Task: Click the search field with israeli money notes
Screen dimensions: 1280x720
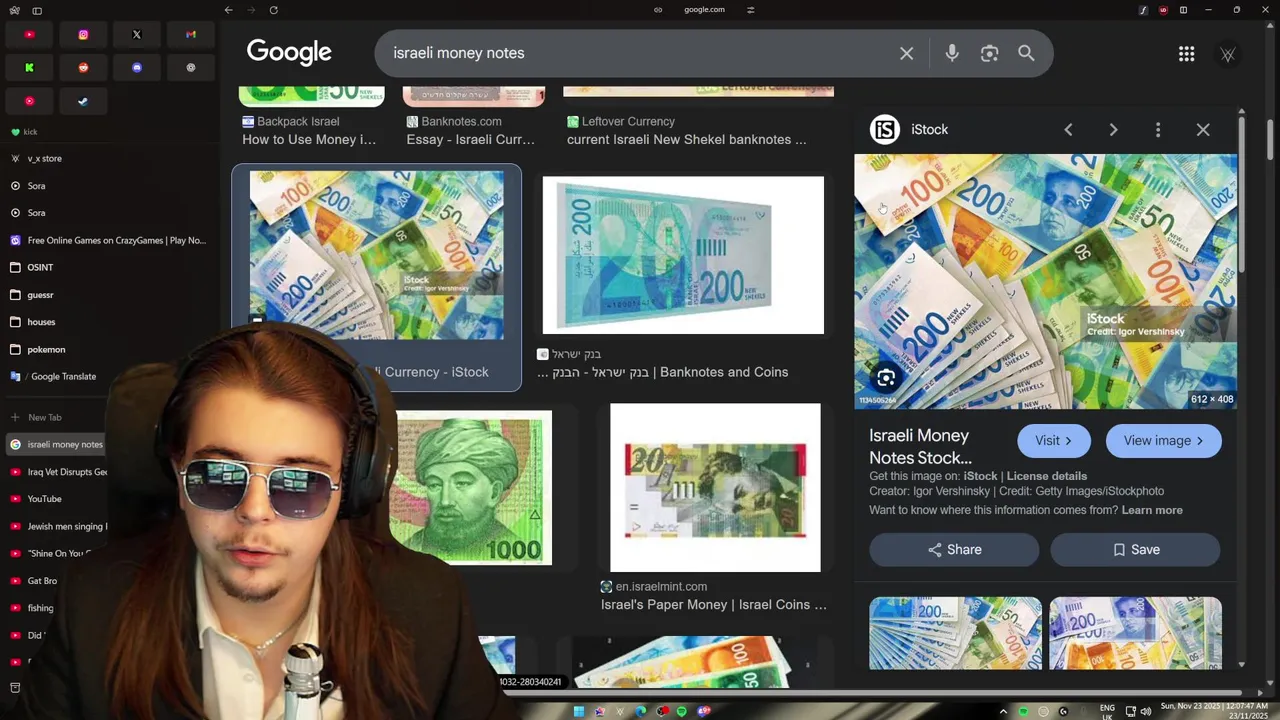Action: [640, 53]
